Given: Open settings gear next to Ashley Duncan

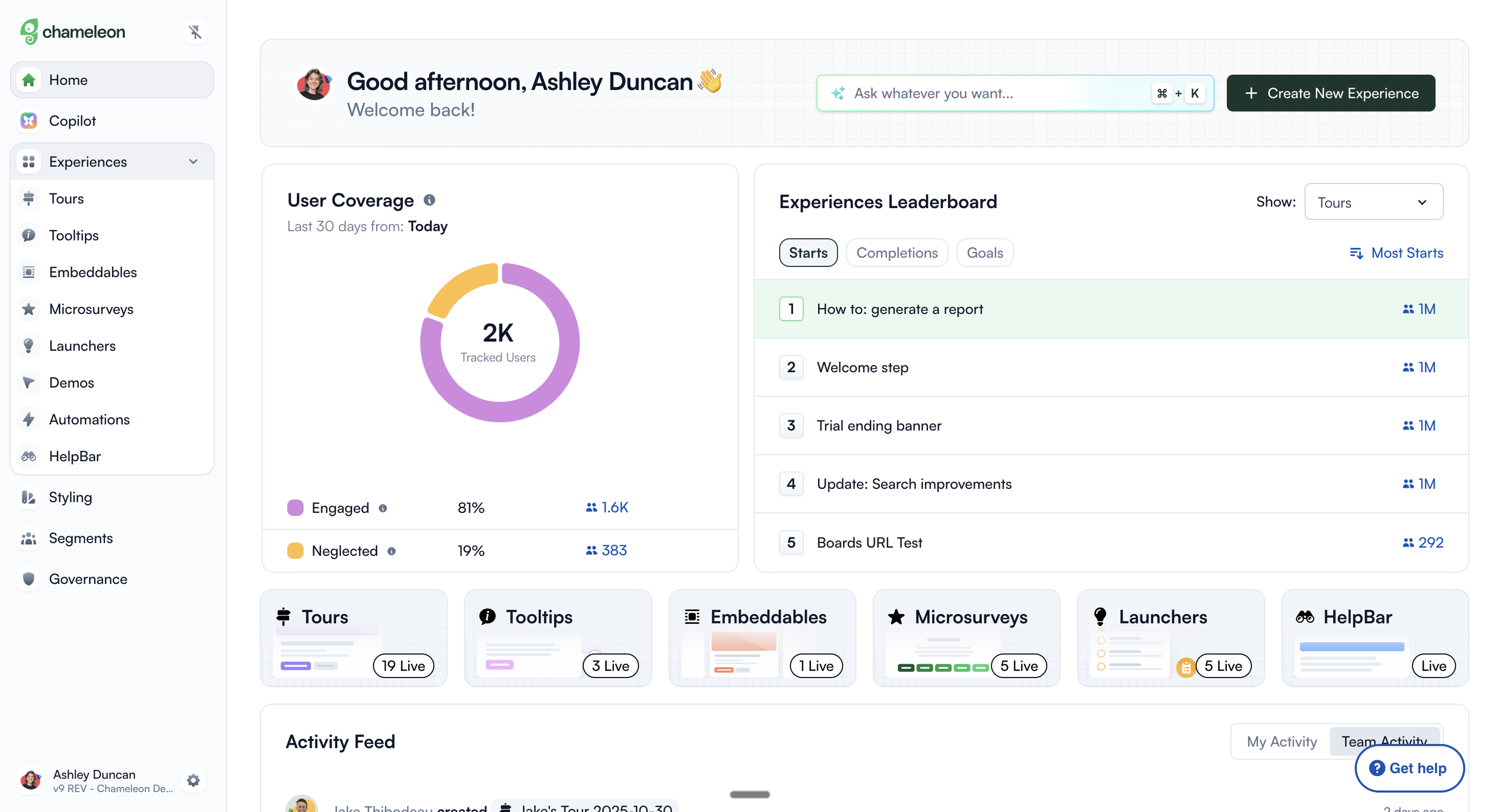Looking at the screenshot, I should click(x=193, y=780).
